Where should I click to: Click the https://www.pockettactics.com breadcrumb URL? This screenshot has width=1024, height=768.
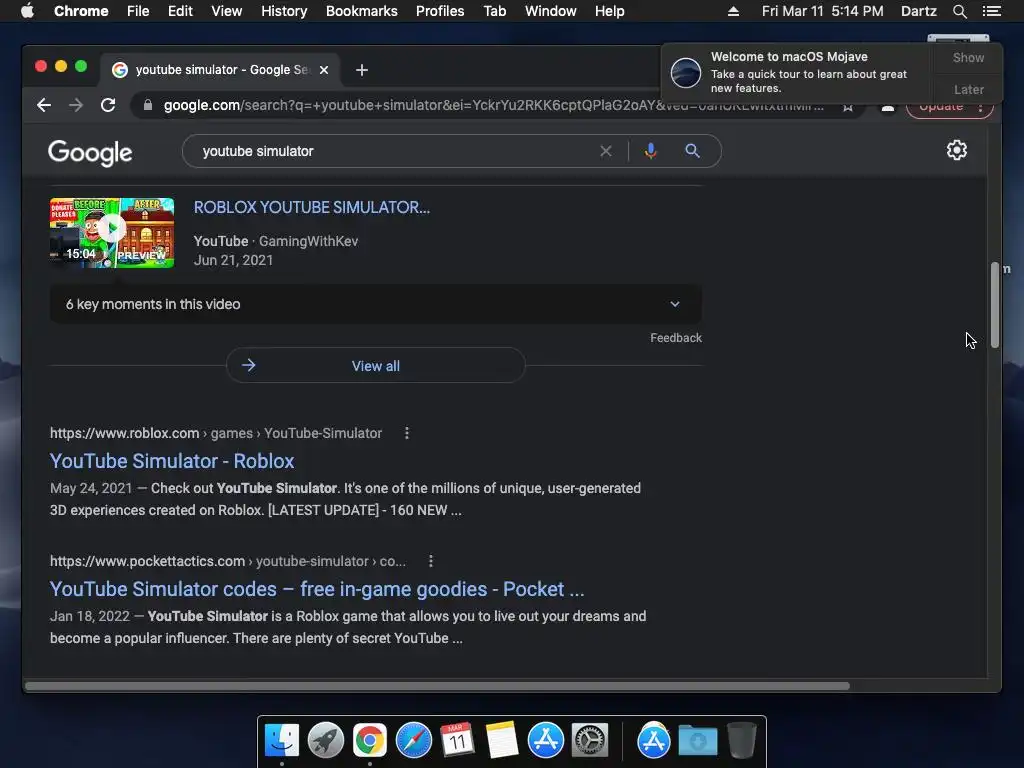[x=147, y=561]
